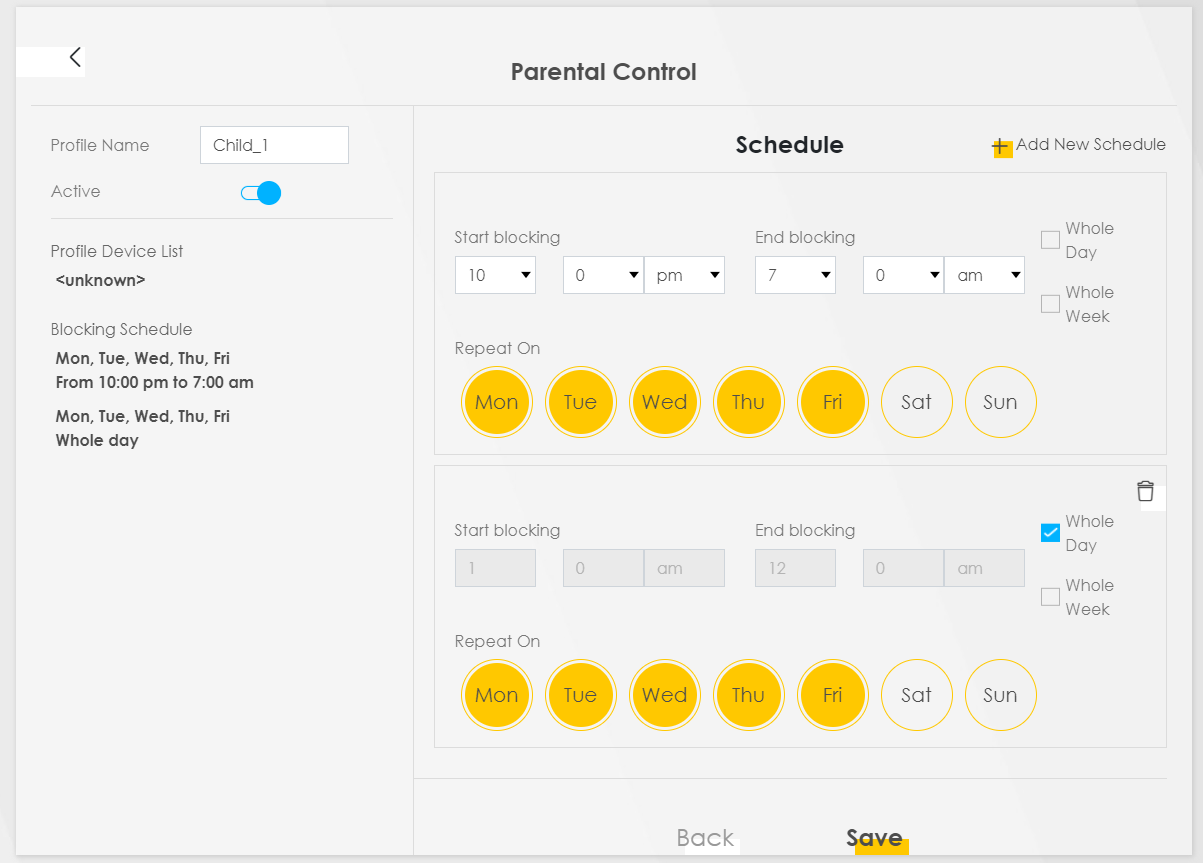The height and width of the screenshot is (863, 1203).
Task: Open the start blocking hour dropdown
Action: coord(495,275)
